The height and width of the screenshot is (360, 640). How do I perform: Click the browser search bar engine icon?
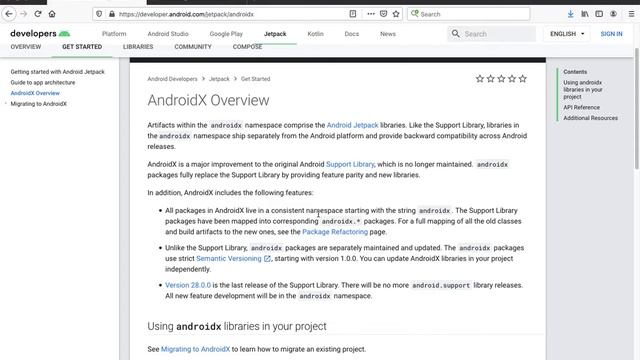415,14
